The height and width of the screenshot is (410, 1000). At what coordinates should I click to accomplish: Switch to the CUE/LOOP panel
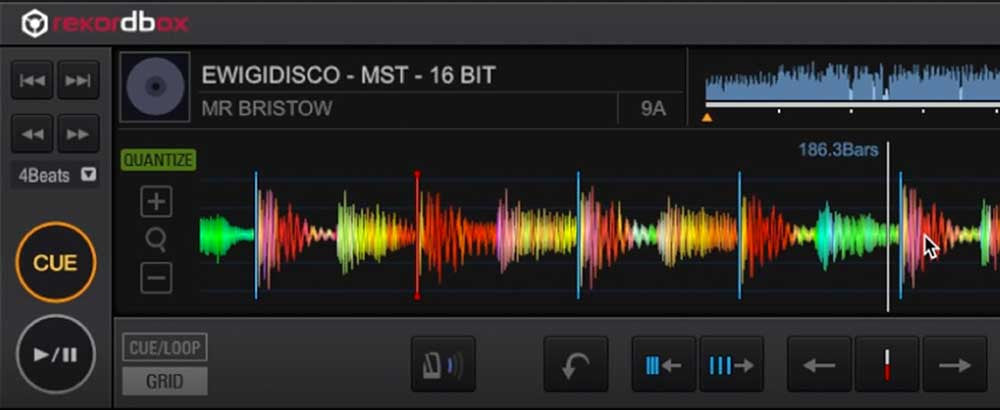(x=165, y=348)
